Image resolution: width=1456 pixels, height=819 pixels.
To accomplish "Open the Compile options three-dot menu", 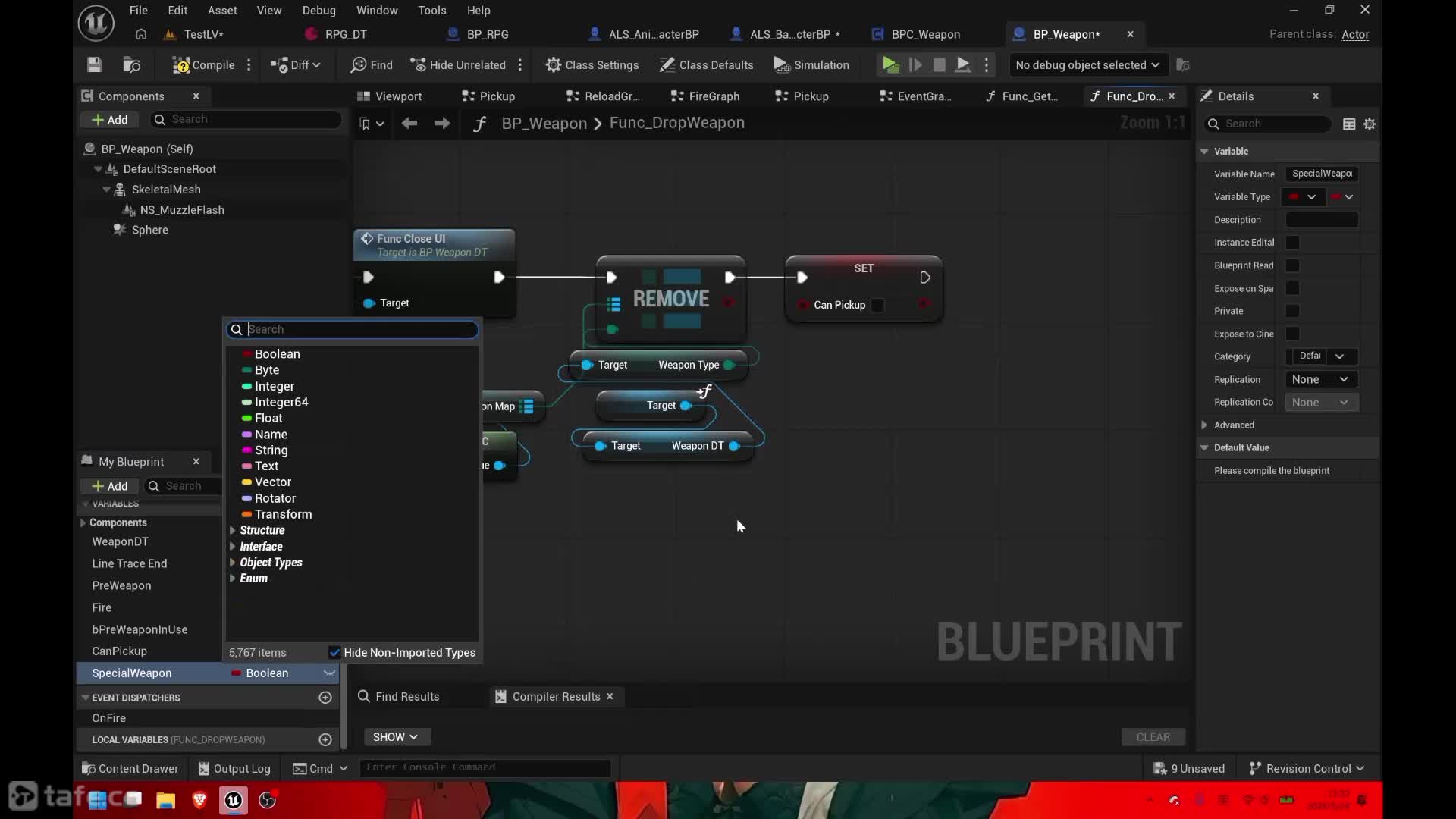I will point(249,65).
